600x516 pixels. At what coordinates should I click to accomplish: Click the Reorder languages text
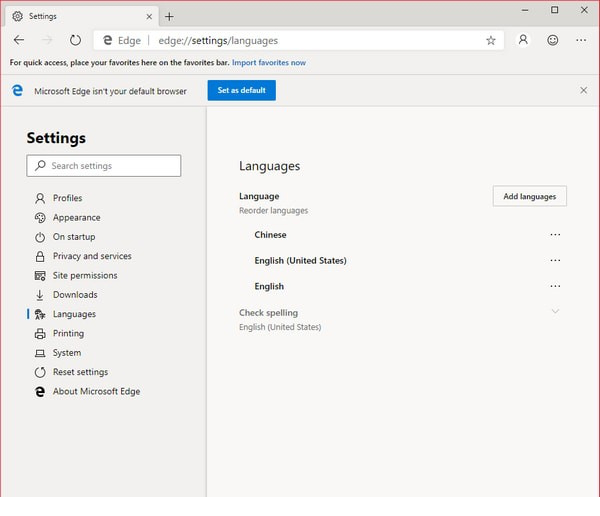point(273,211)
